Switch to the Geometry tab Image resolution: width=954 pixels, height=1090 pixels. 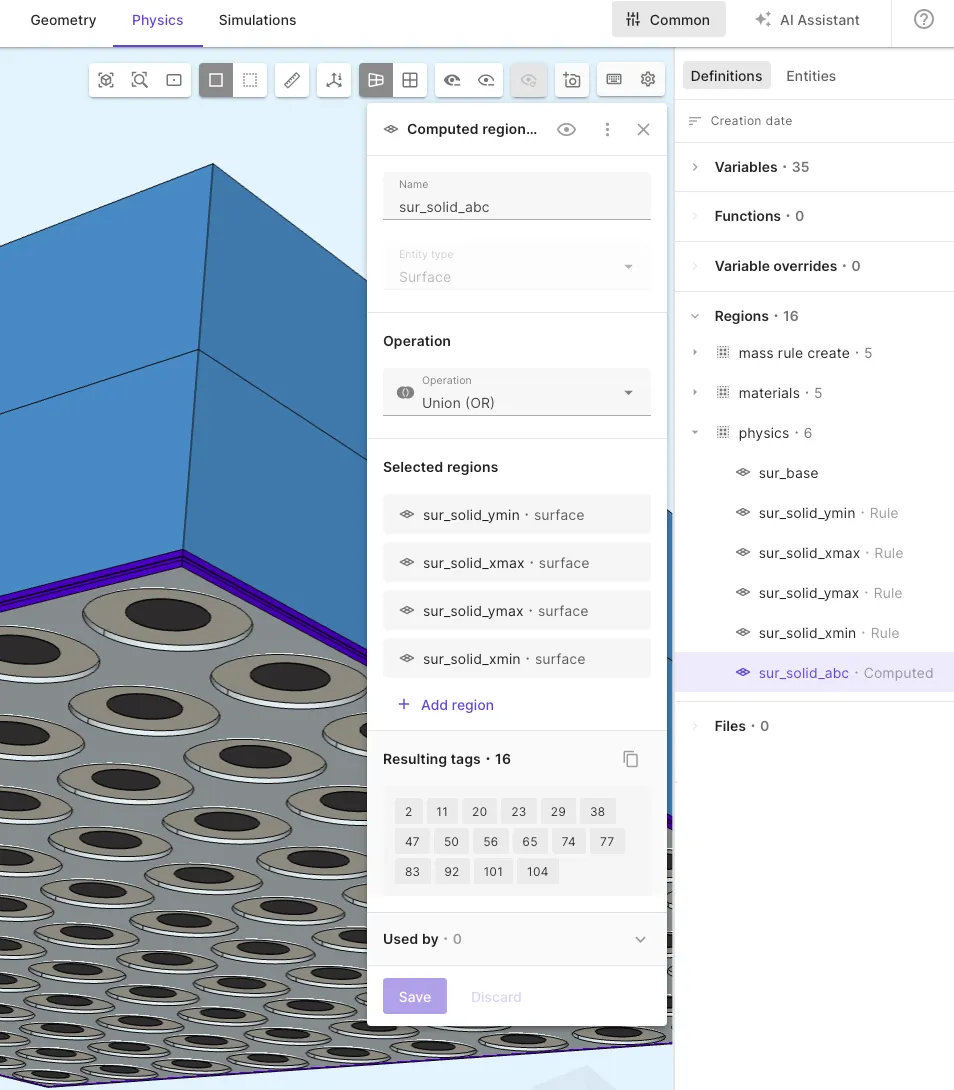pos(63,20)
